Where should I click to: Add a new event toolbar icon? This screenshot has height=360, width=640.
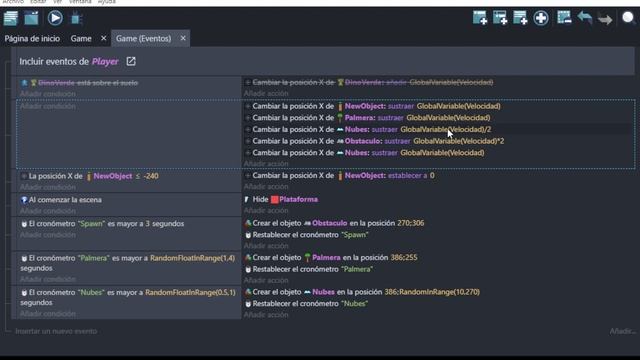(x=480, y=18)
